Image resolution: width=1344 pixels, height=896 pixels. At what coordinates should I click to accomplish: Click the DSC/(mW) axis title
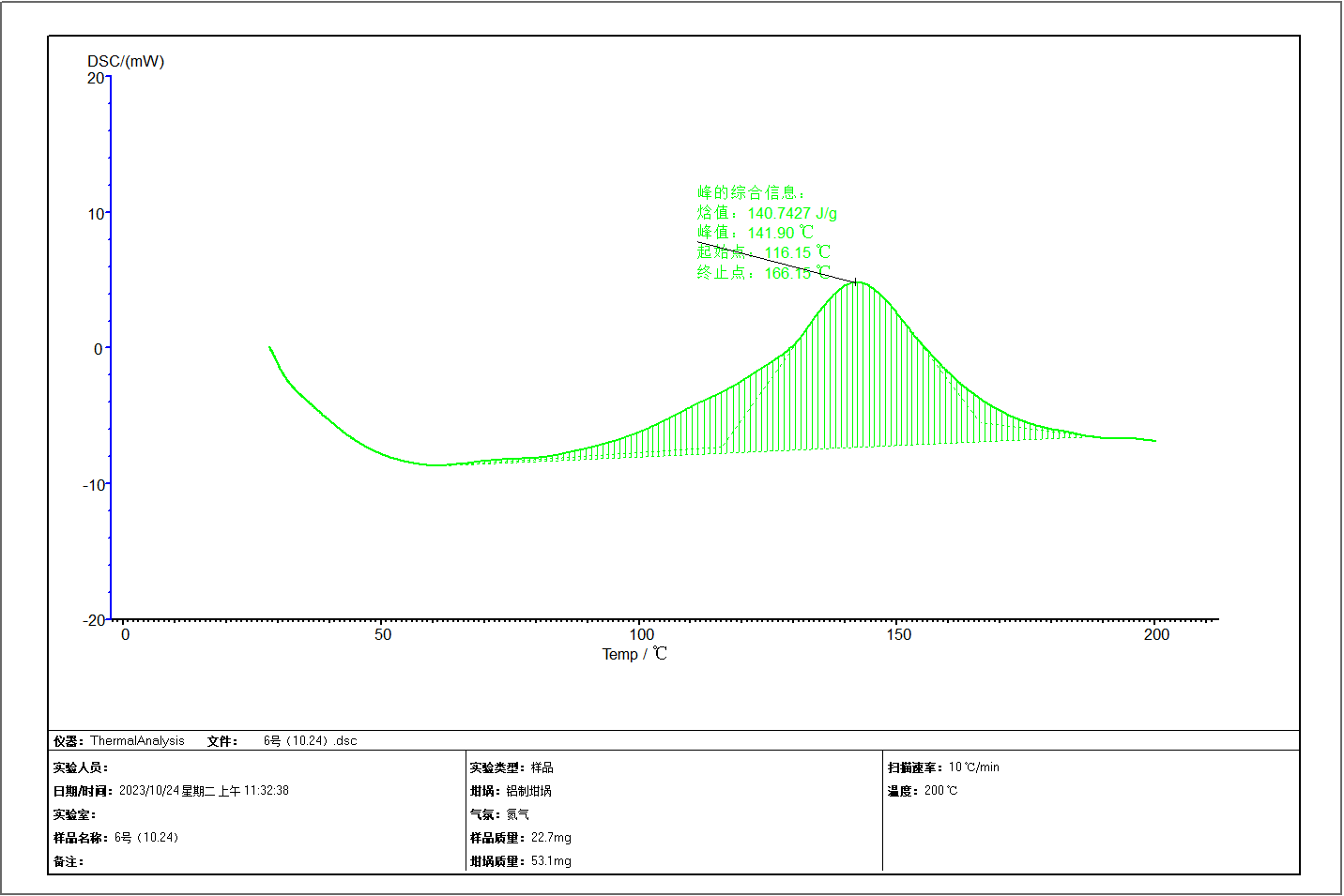(126, 61)
